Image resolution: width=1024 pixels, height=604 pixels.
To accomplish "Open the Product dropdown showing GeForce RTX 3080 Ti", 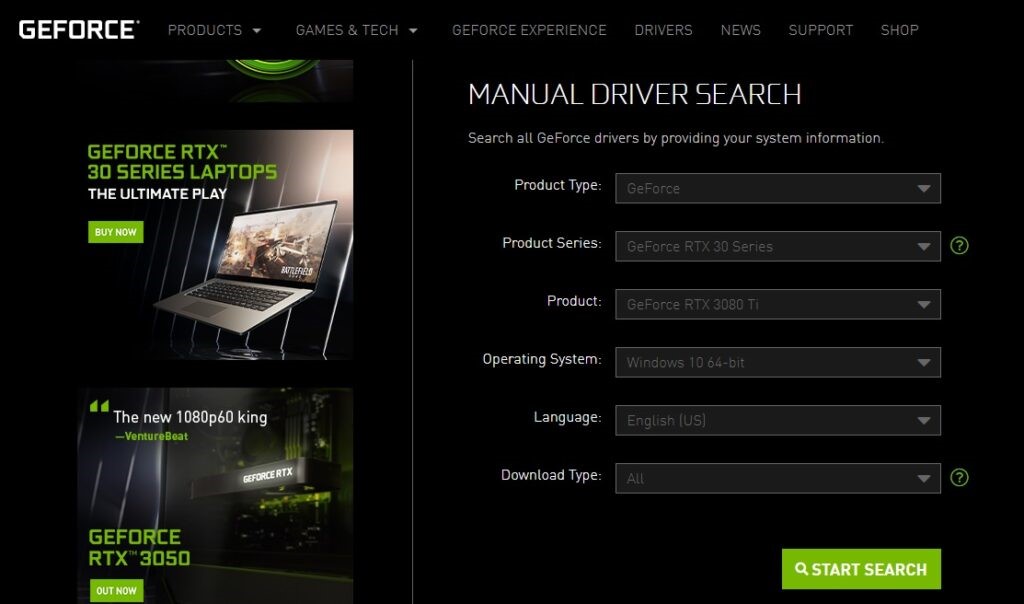I will (x=778, y=304).
